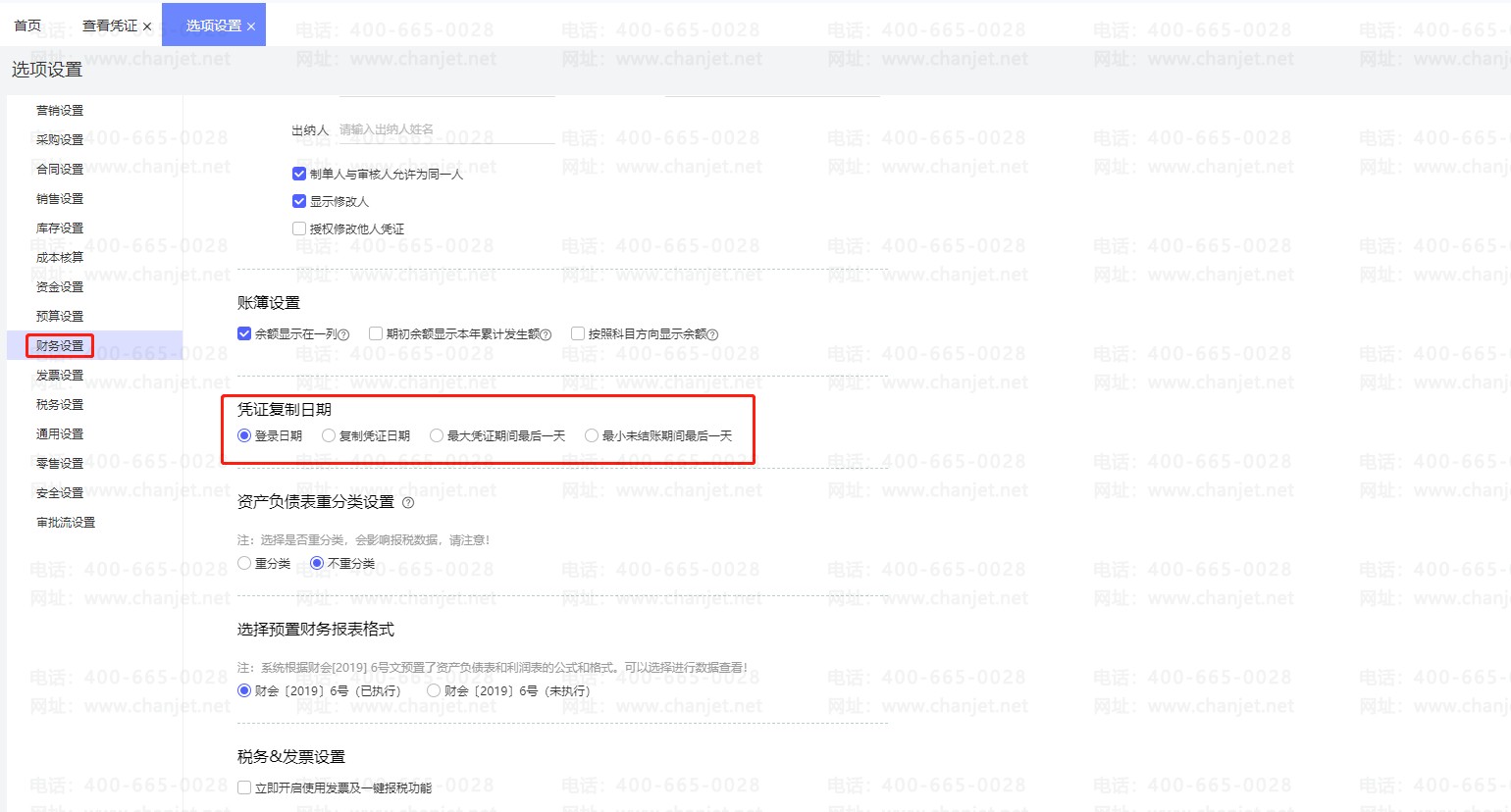
Task: Open 审批流设置 in the sidebar
Action: click(x=66, y=522)
